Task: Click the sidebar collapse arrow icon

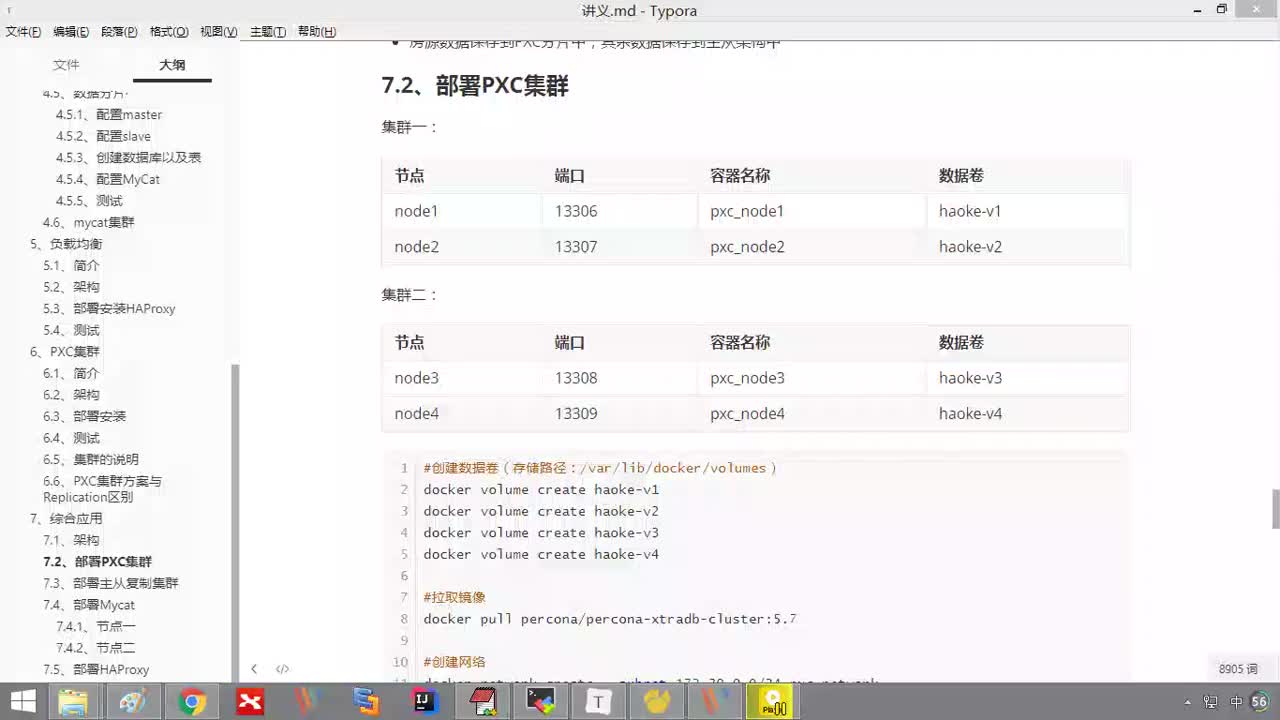Action: click(x=254, y=669)
